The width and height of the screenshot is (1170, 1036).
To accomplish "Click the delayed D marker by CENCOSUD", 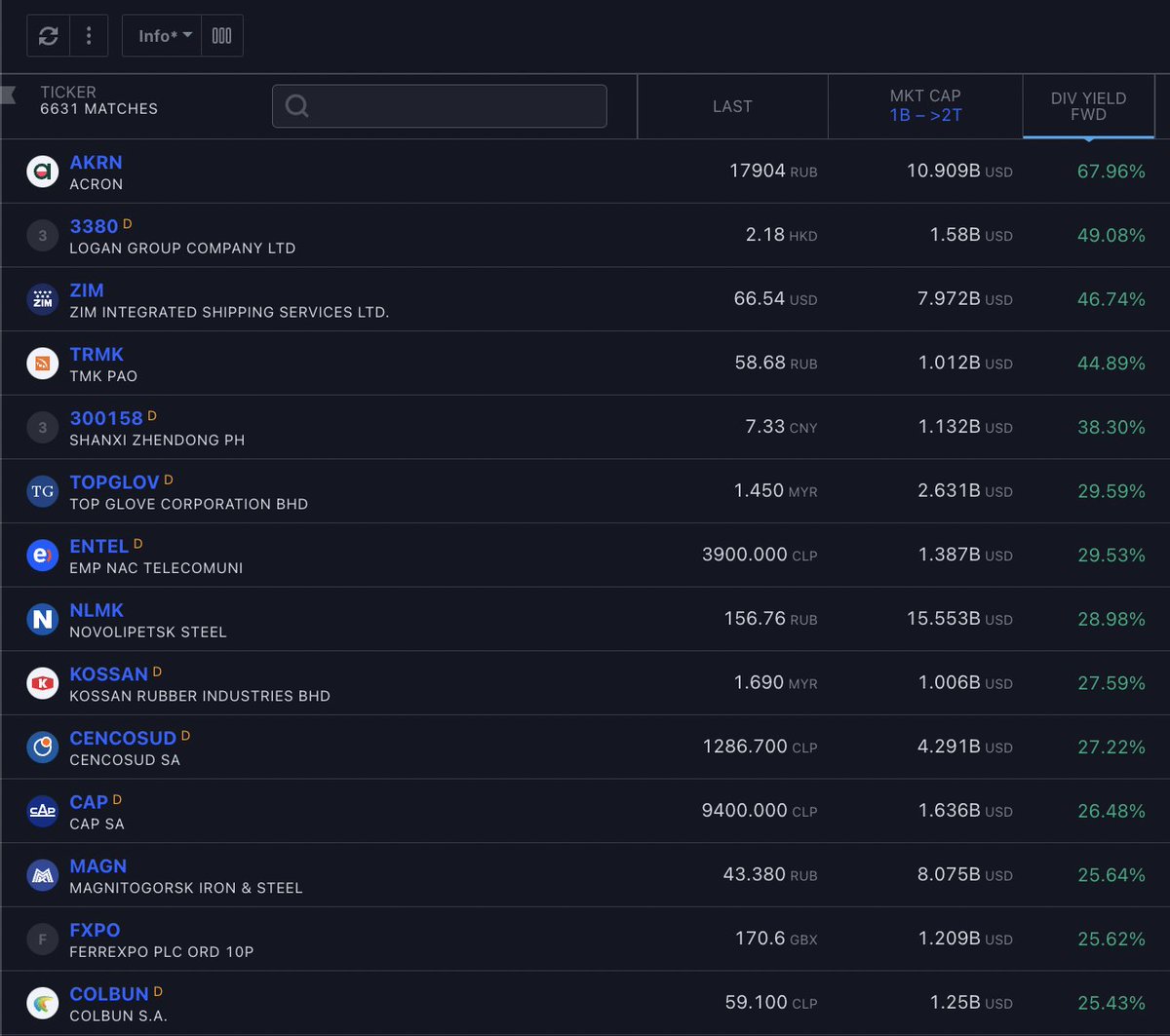I will coord(185,737).
